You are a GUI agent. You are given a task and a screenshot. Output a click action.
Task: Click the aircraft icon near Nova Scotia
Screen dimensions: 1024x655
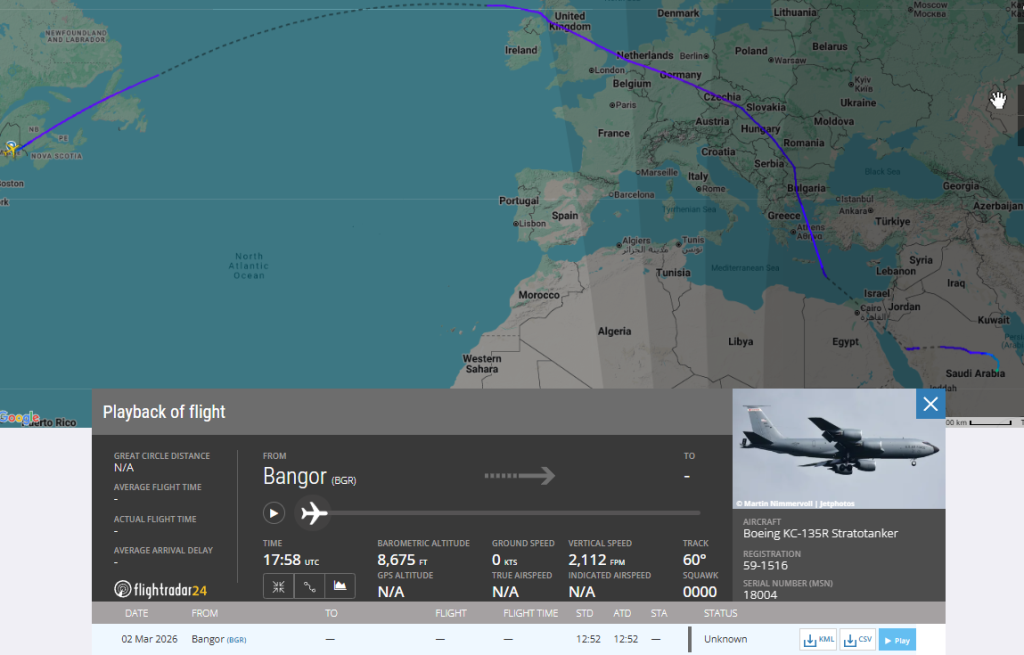11,149
